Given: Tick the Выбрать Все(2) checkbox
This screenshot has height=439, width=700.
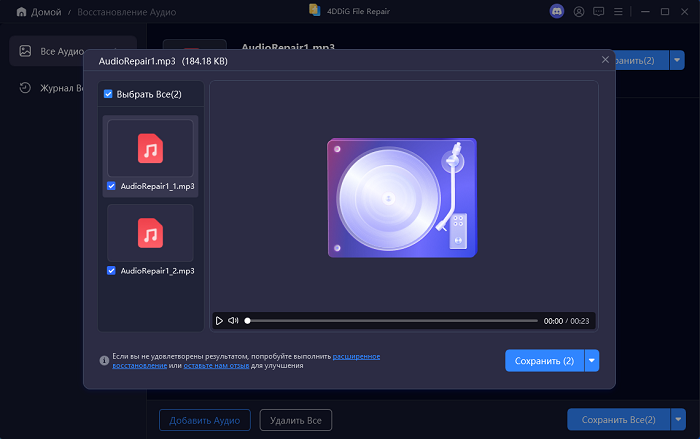Looking at the screenshot, I should click(108, 94).
